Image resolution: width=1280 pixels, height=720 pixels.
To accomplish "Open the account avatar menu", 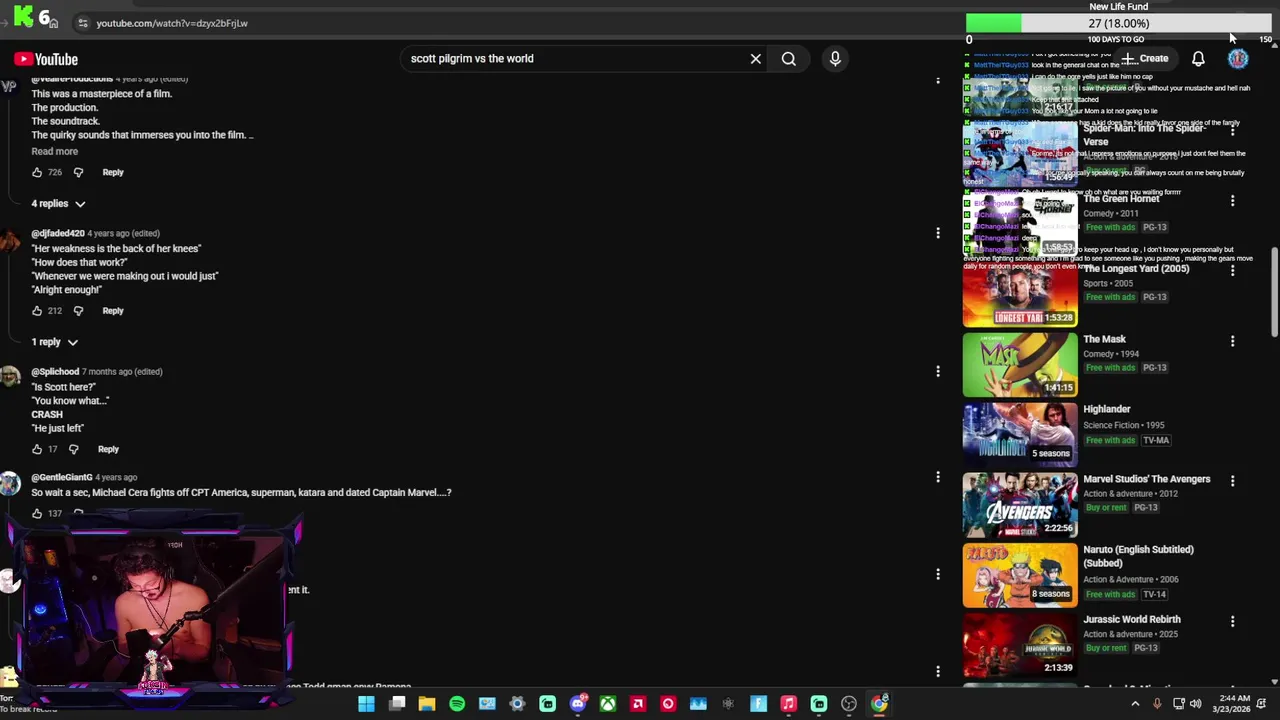I will 1238,59.
